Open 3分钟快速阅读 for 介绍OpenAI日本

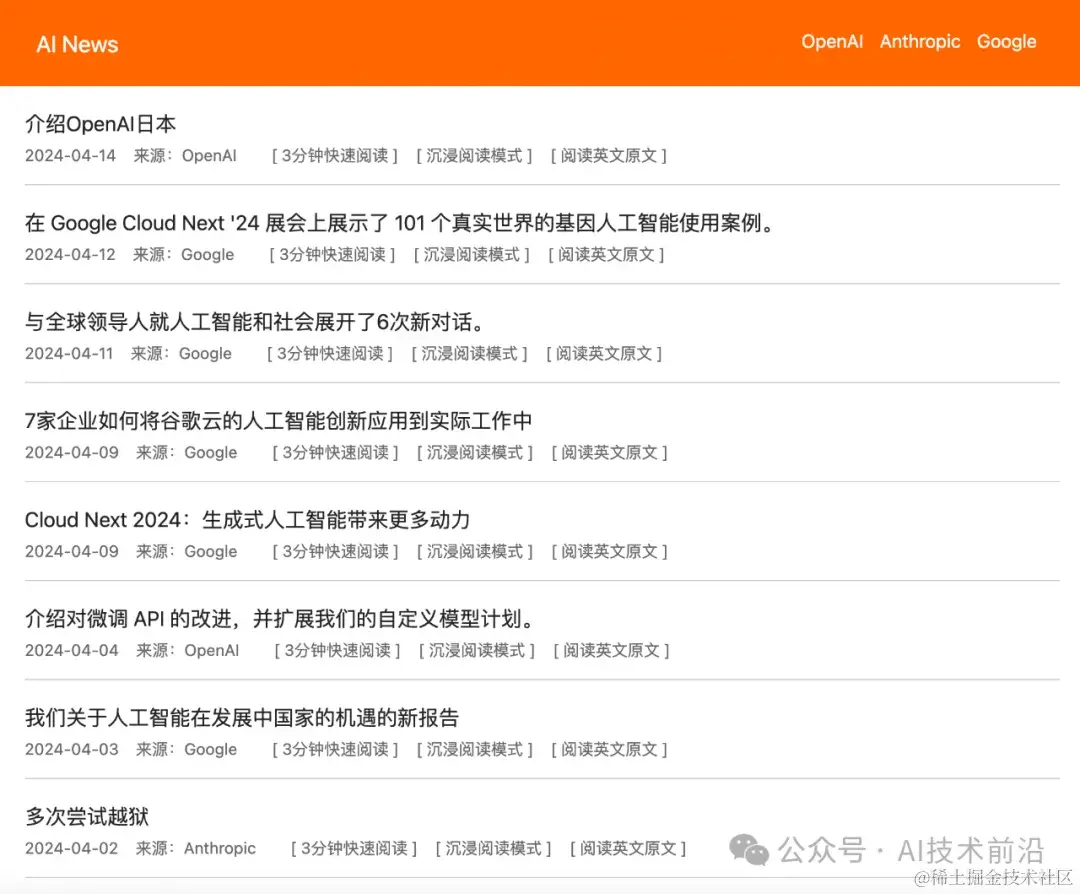[x=335, y=156]
